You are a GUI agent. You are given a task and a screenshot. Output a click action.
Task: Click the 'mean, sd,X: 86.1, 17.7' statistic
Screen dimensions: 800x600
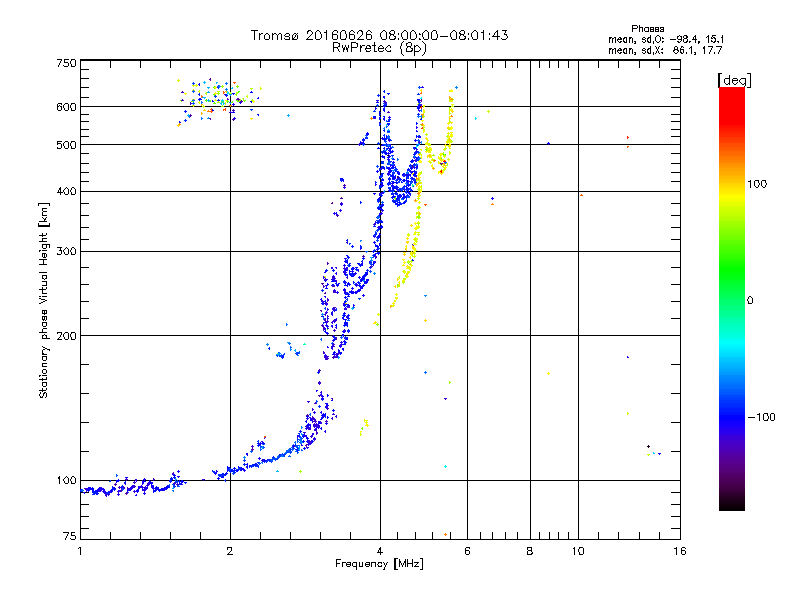(665, 50)
